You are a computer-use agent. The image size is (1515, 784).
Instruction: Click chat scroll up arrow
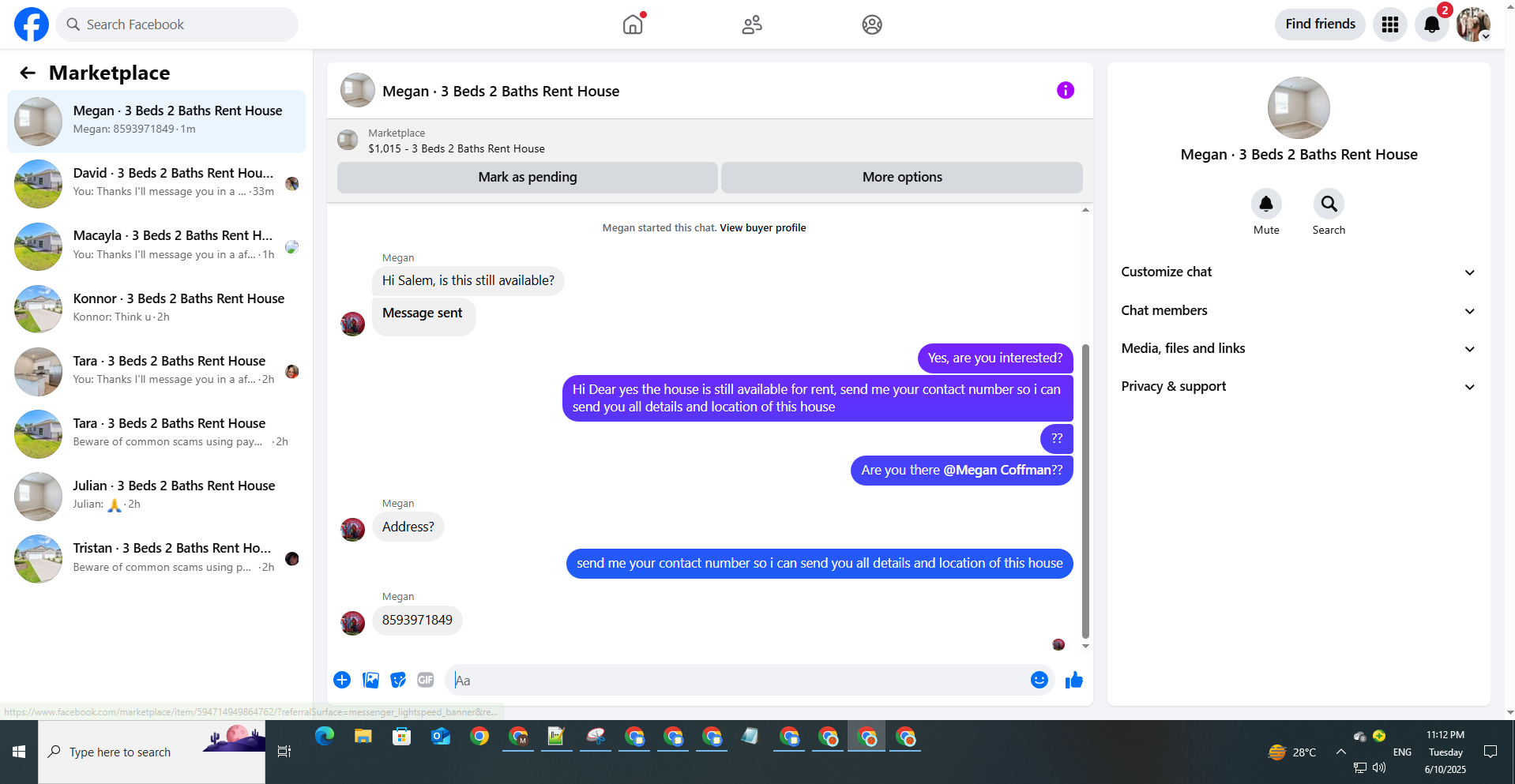1085,210
